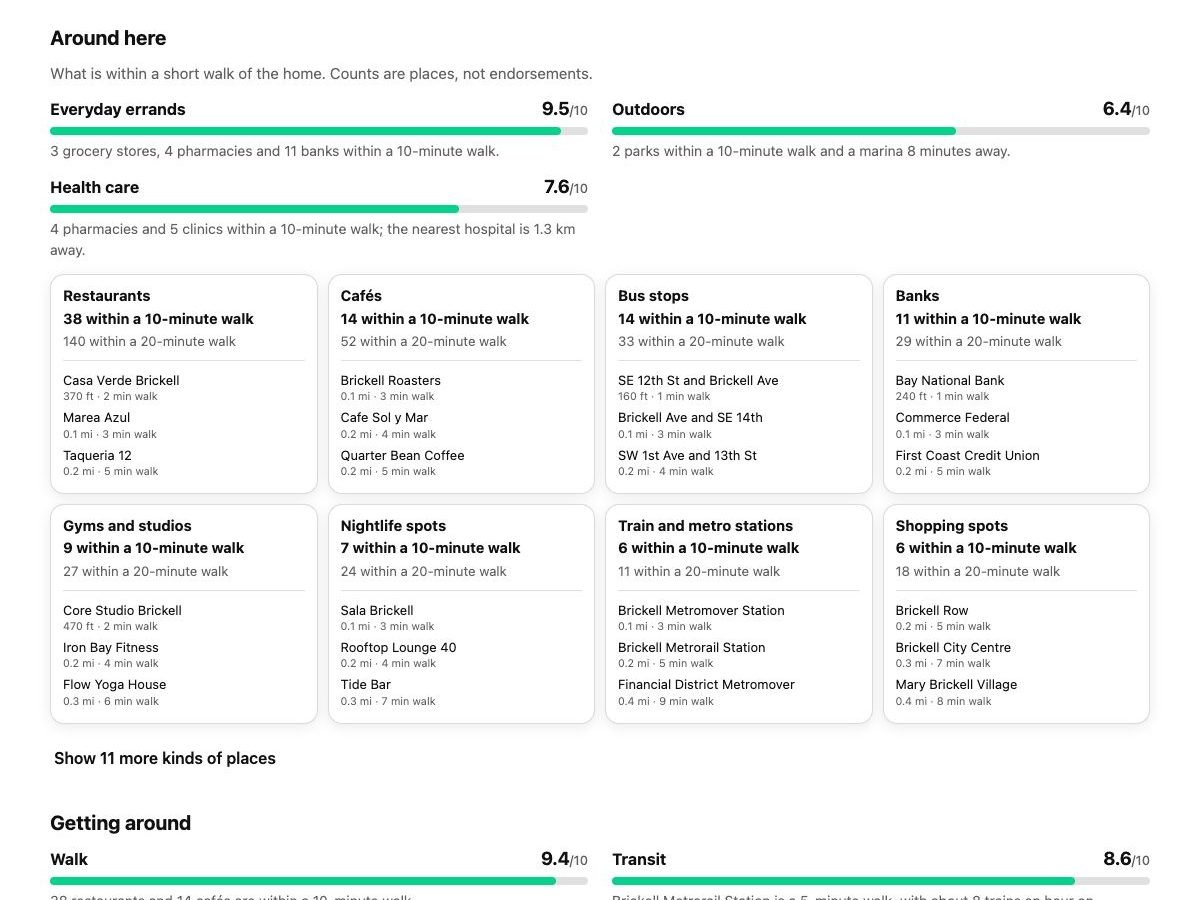Click the Health care score bar
Screen dimensions: 1200x900
point(319,209)
